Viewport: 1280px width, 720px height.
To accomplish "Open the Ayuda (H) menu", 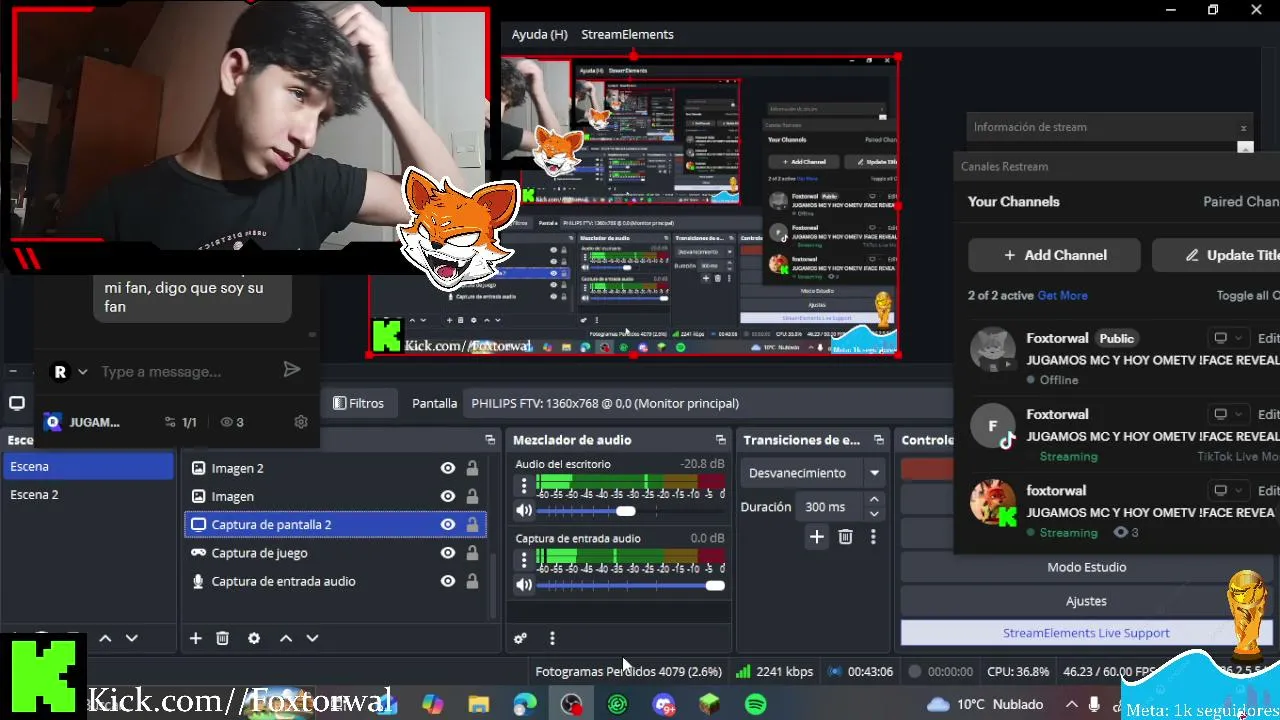I will tap(540, 34).
